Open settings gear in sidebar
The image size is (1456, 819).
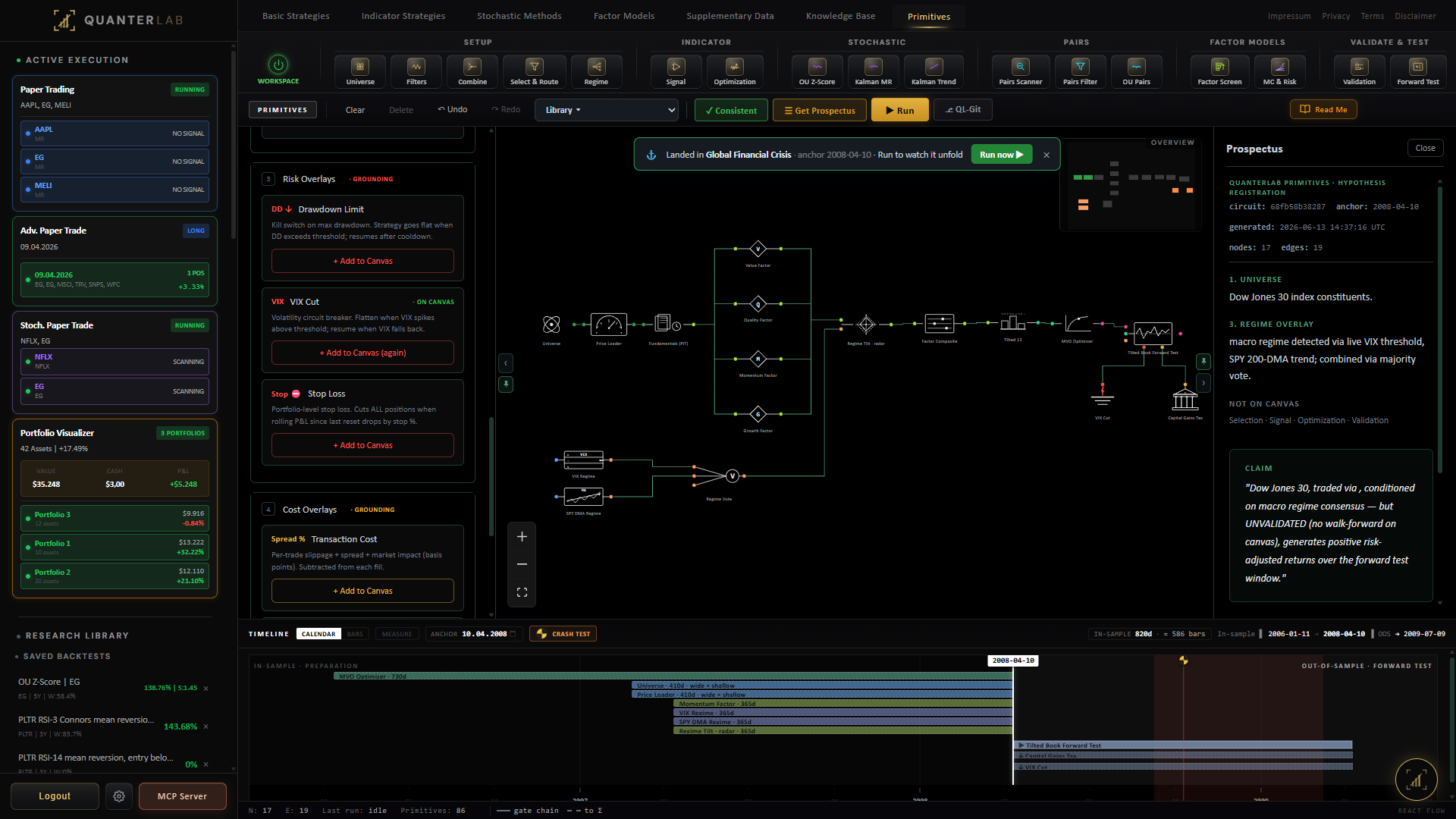tap(119, 796)
